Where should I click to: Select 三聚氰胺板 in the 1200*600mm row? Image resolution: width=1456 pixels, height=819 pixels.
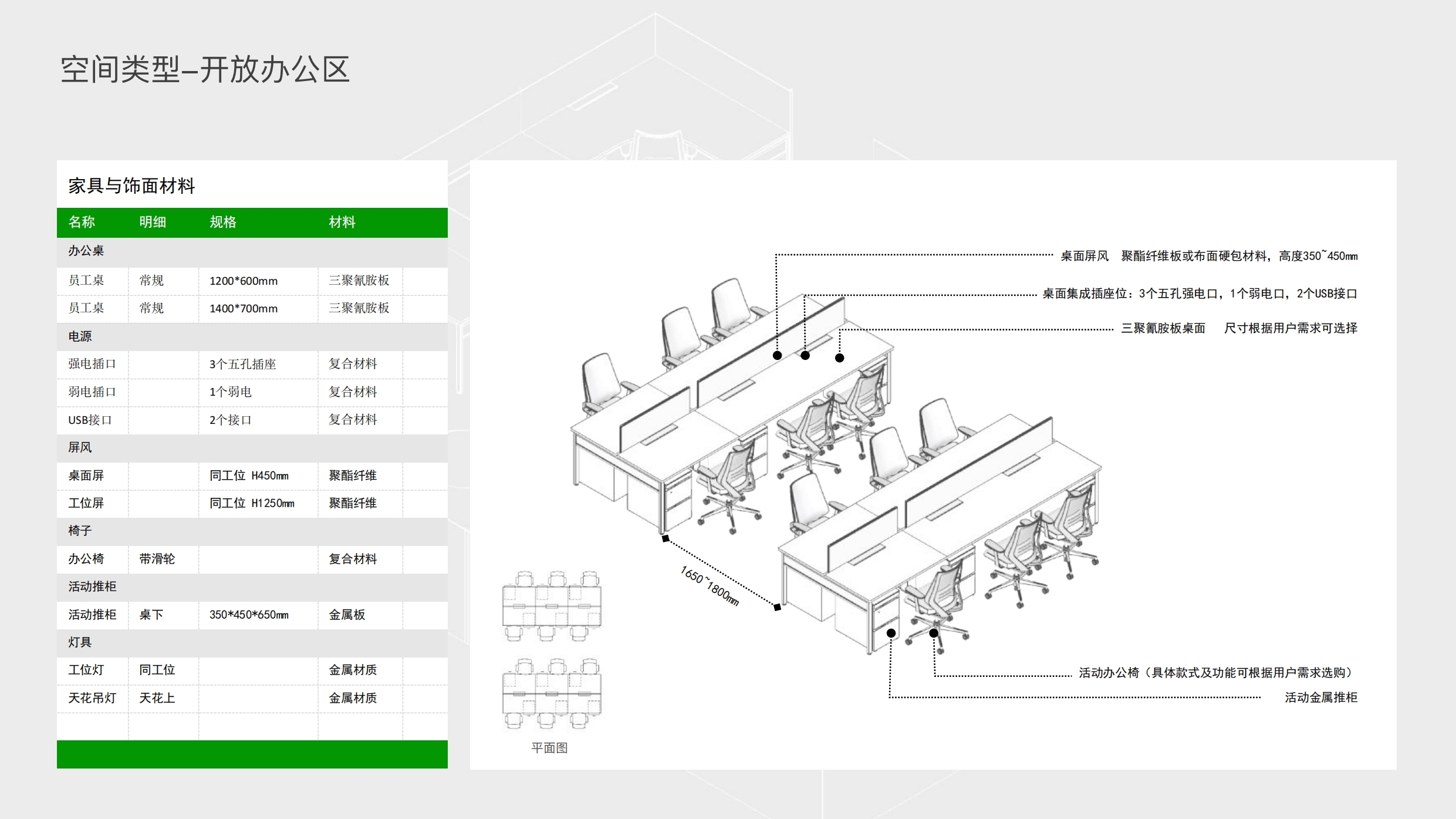(x=359, y=281)
